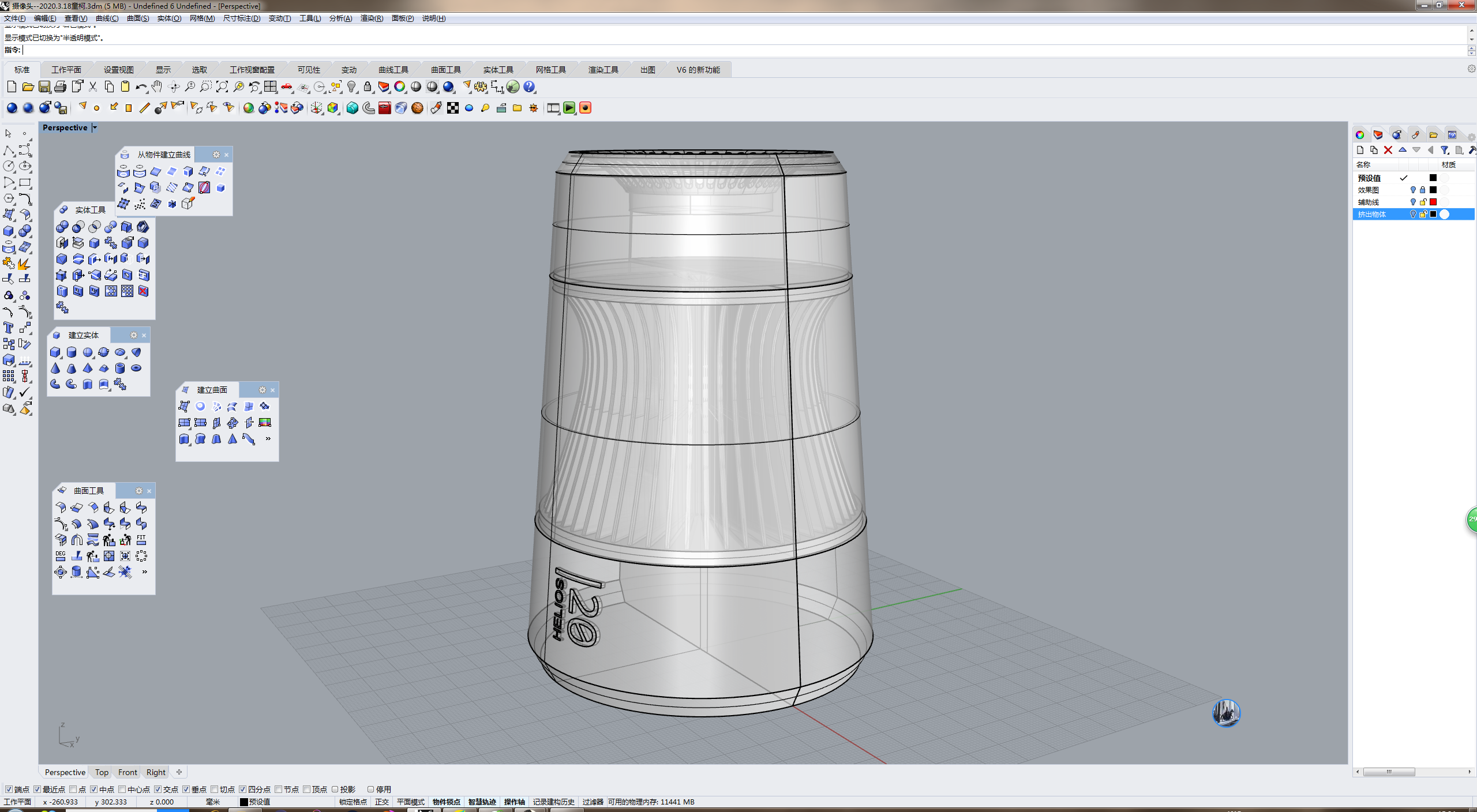Screen dimensions: 1477x812
Task: Expand more tools in 建立曲面 panel
Action: 268,439
